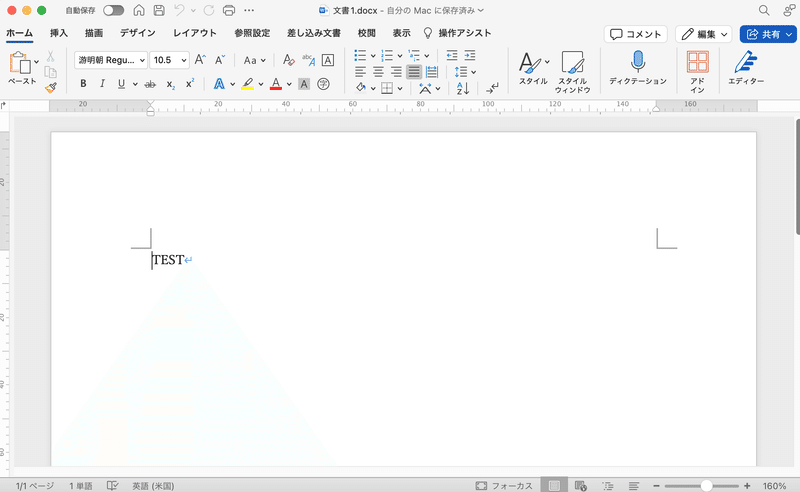800x492 pixels.
Task: Open the Design tab
Action: pos(138,33)
